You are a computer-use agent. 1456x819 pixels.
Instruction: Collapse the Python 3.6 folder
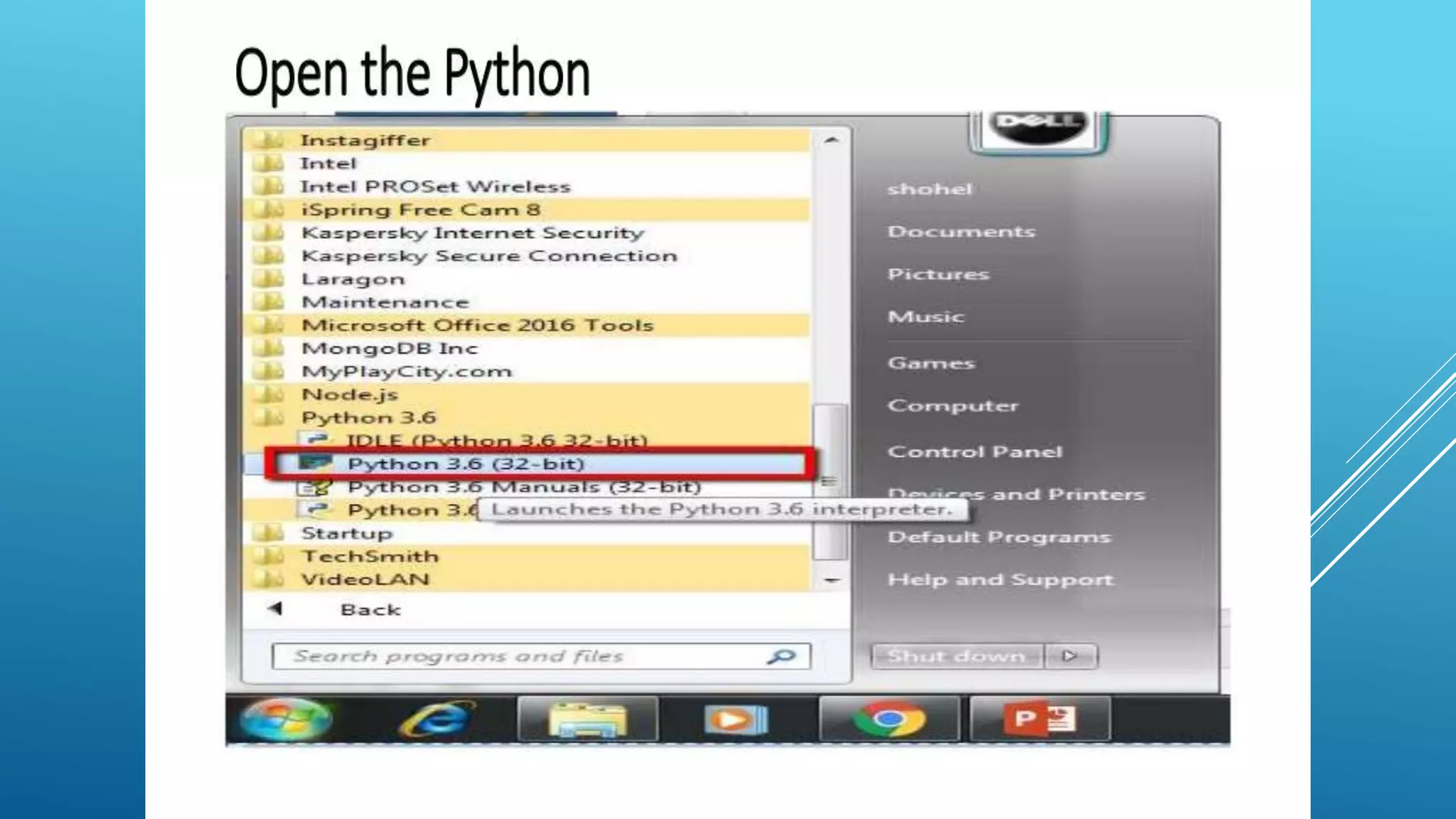[x=368, y=417]
